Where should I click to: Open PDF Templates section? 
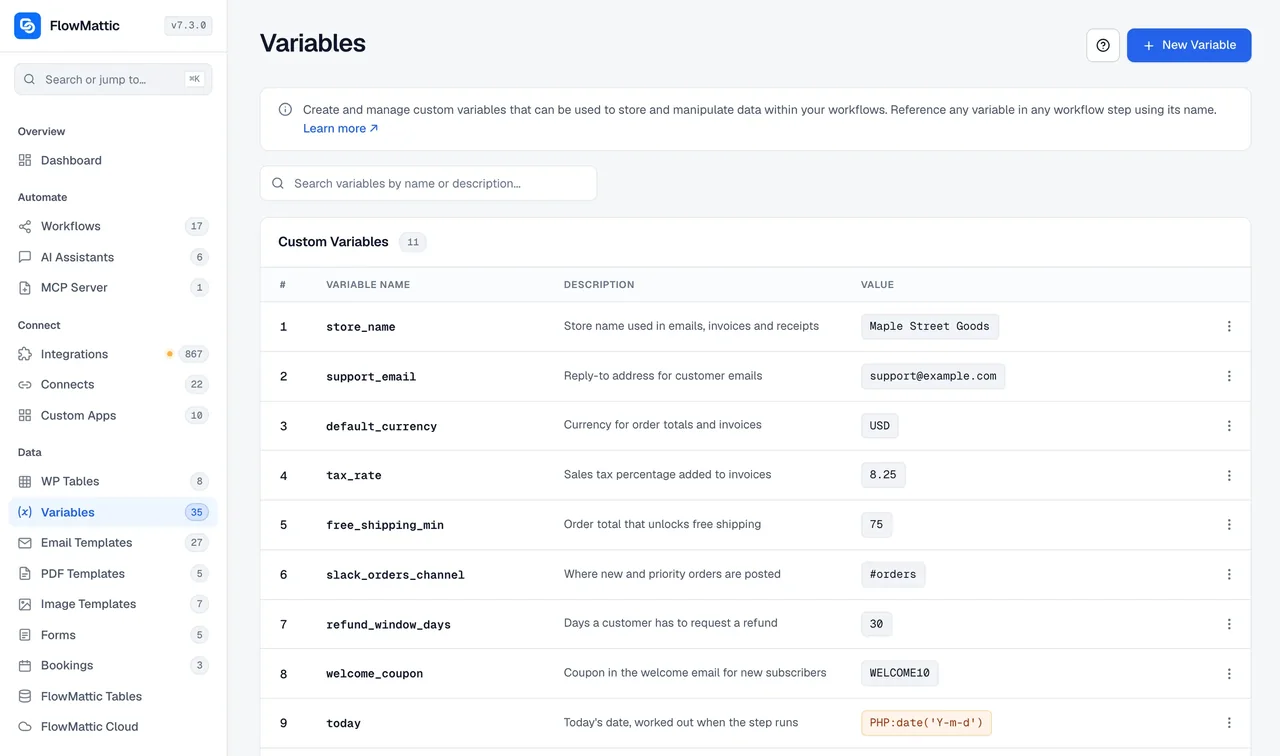pyautogui.click(x=113, y=574)
